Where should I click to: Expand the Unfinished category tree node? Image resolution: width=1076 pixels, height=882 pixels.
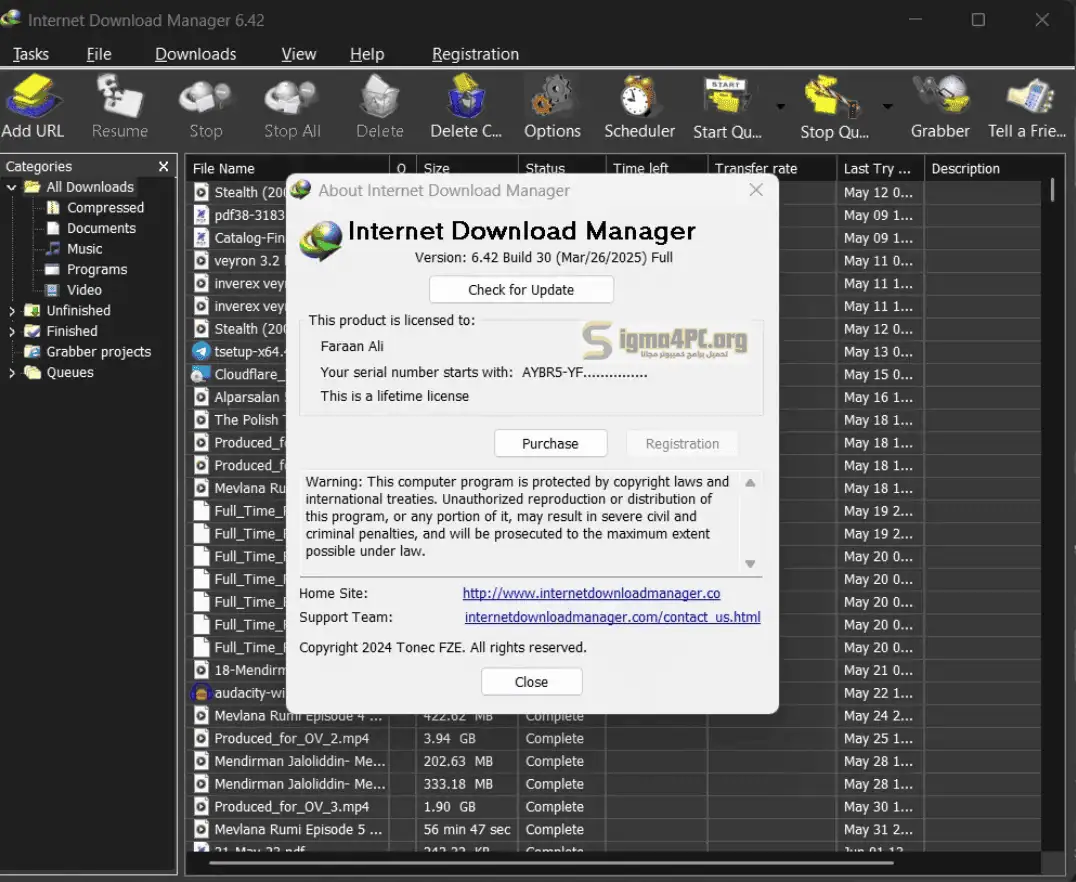point(12,311)
